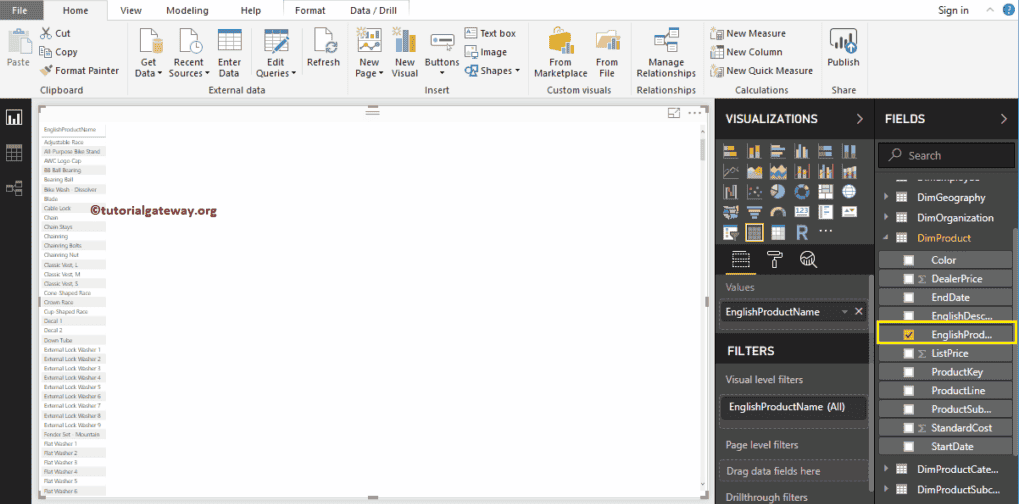Insert a Text box
The height and width of the screenshot is (504, 1019).
490,33
